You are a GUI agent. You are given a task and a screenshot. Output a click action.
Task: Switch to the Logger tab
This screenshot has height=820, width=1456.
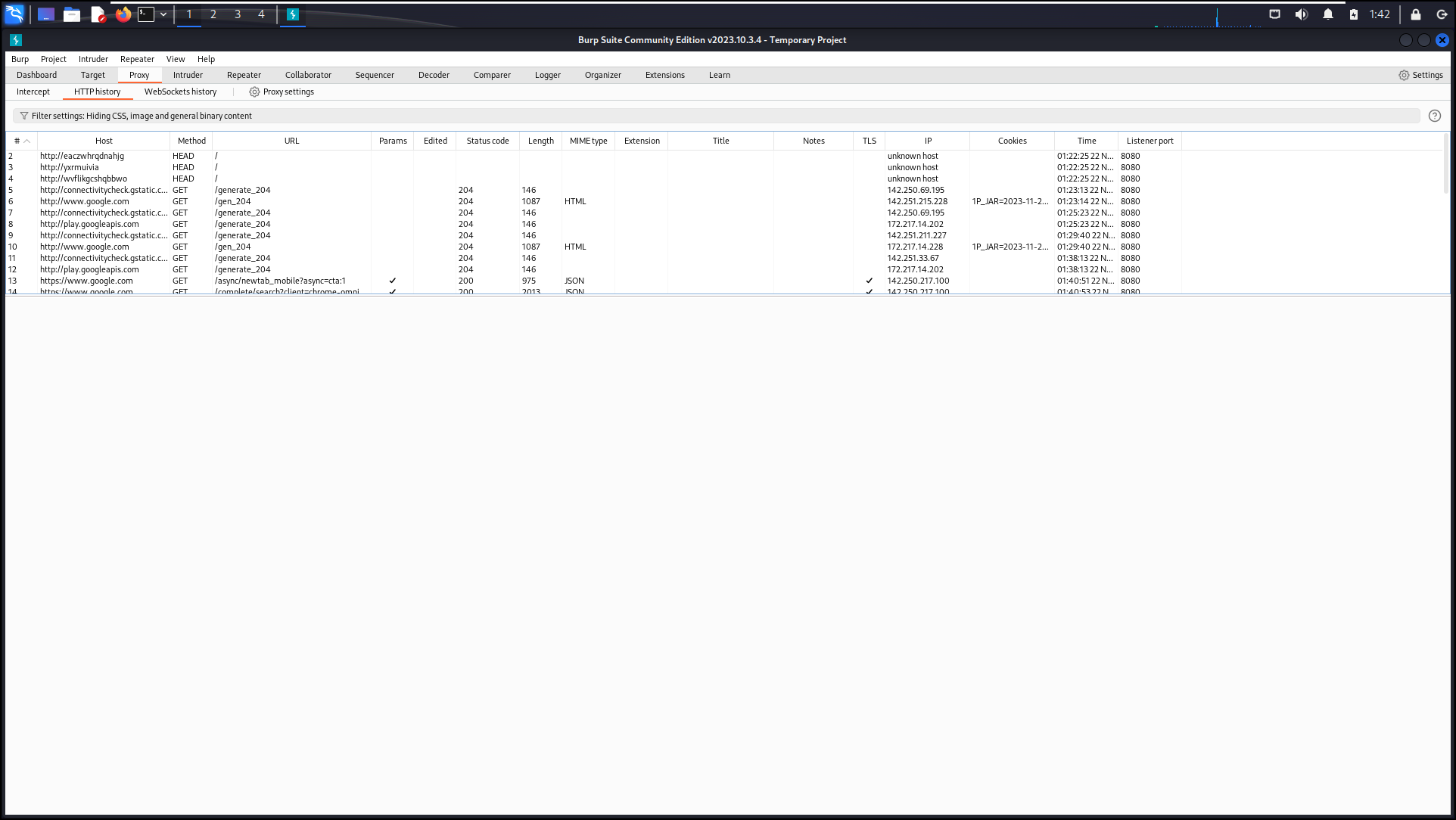coord(547,75)
